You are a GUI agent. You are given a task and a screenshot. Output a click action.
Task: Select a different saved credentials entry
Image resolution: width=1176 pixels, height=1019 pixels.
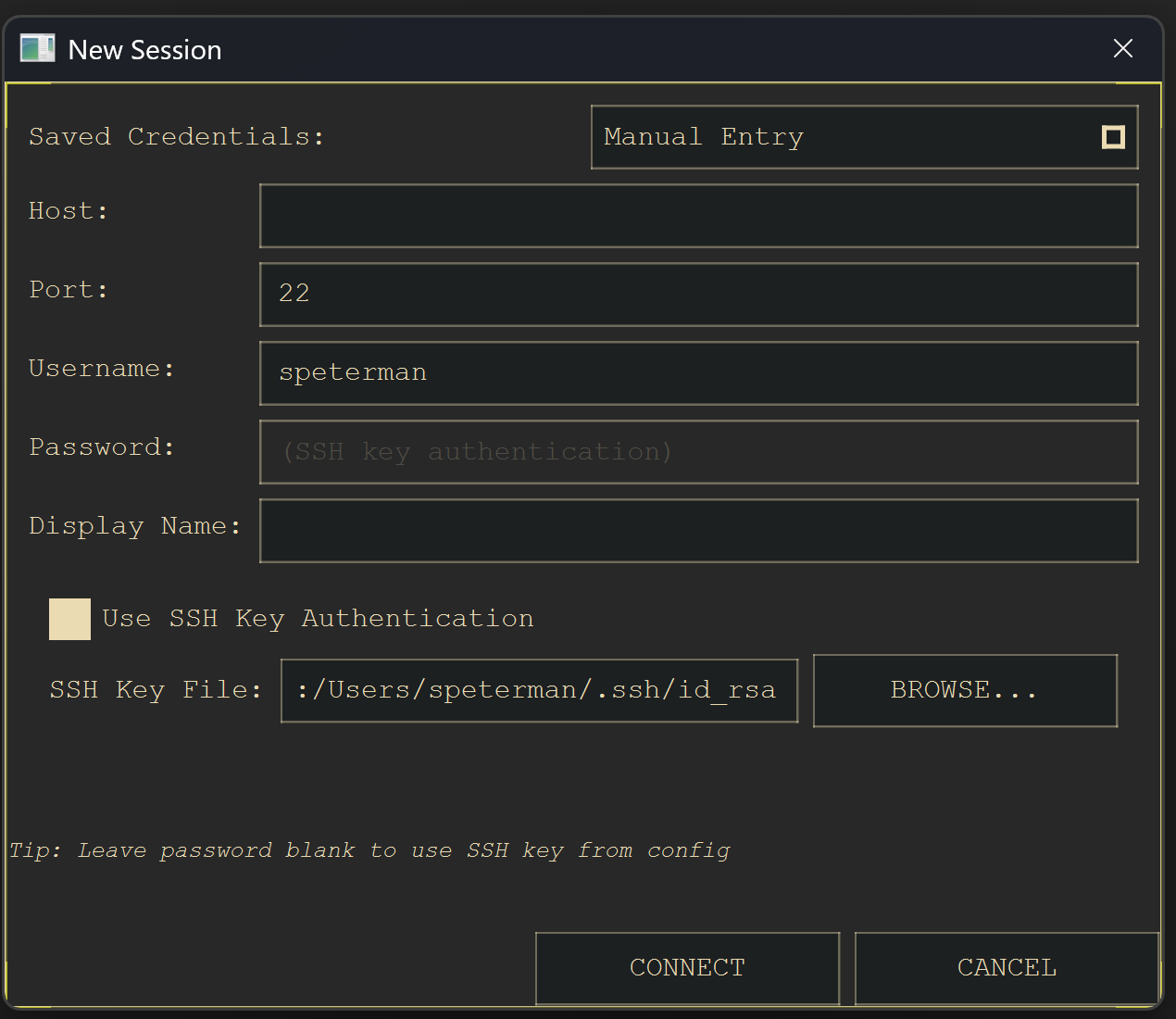pyautogui.click(x=864, y=136)
